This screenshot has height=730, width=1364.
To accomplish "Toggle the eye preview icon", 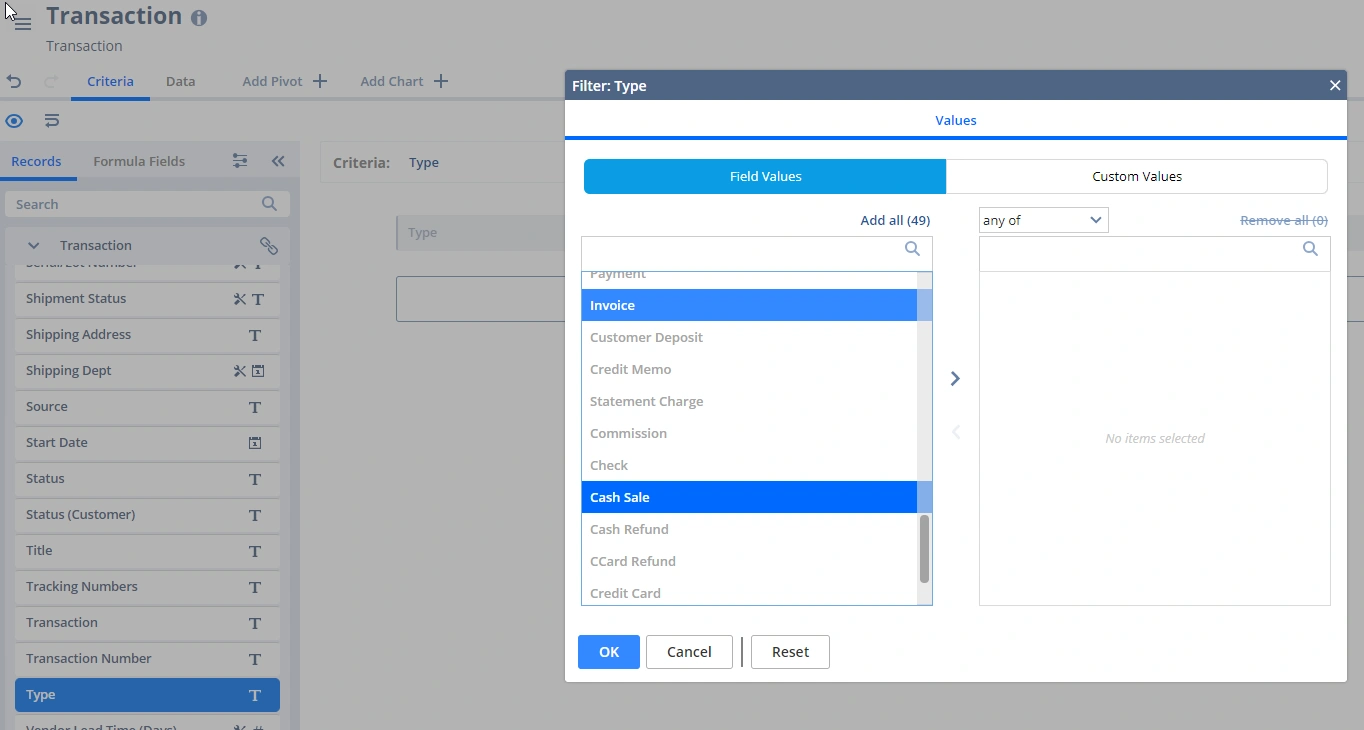I will 14,121.
